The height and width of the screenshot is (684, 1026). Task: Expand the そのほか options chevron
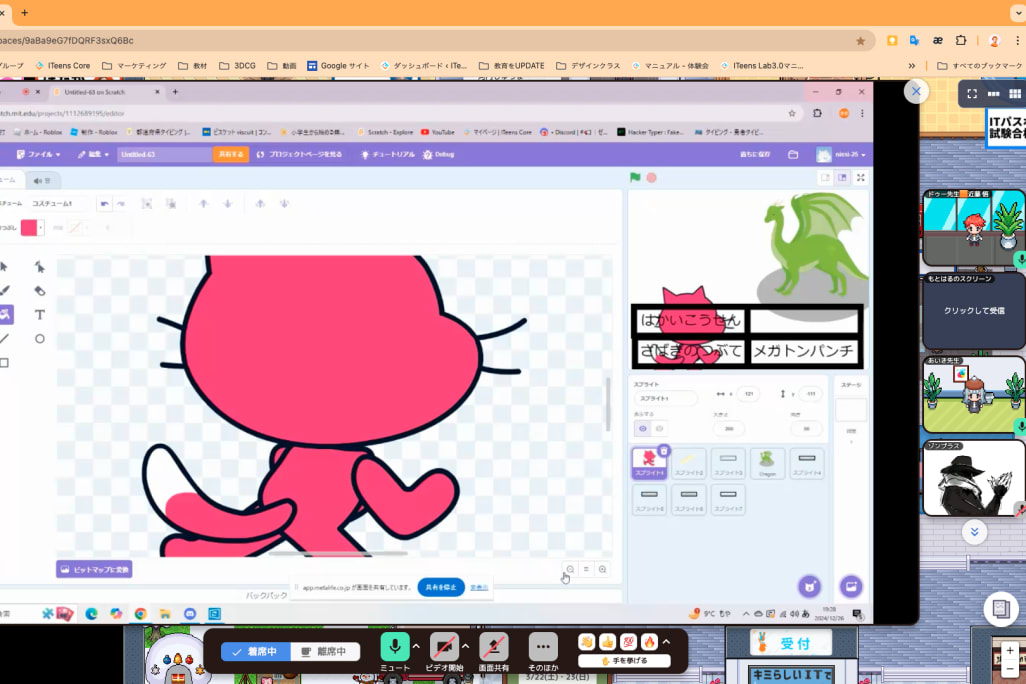[544, 647]
